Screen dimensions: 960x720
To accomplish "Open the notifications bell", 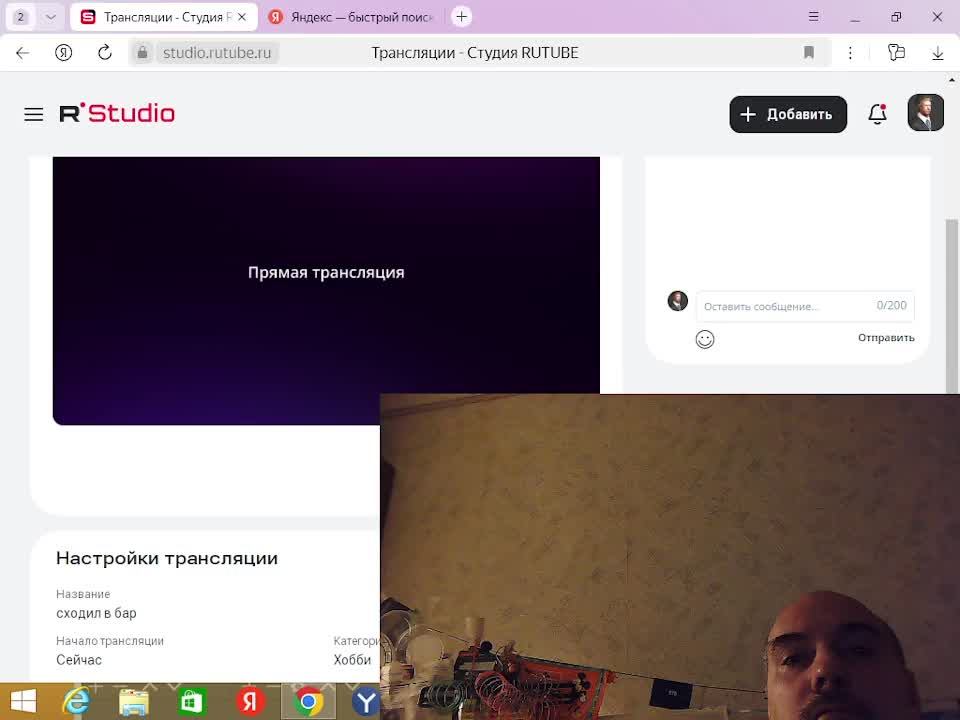I will point(877,114).
